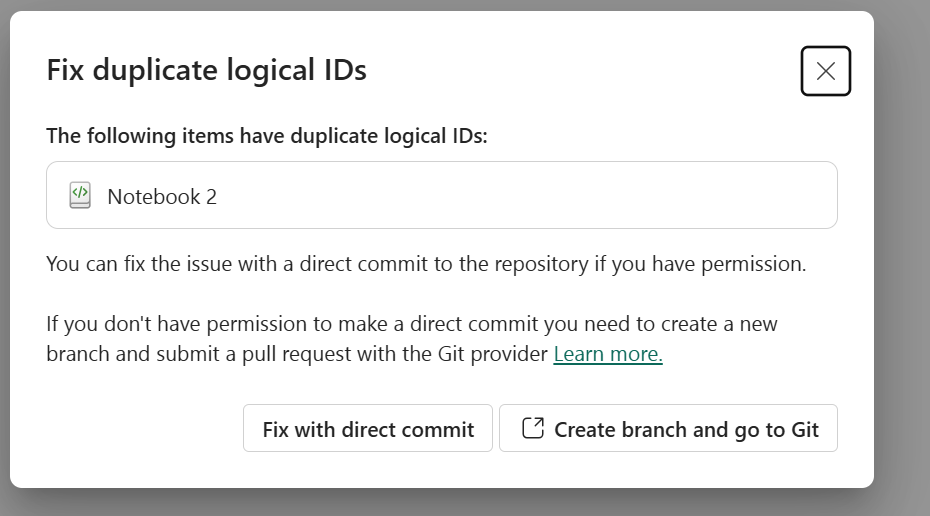Click the 'following items have duplicate logical IDs' heading

coord(266,136)
